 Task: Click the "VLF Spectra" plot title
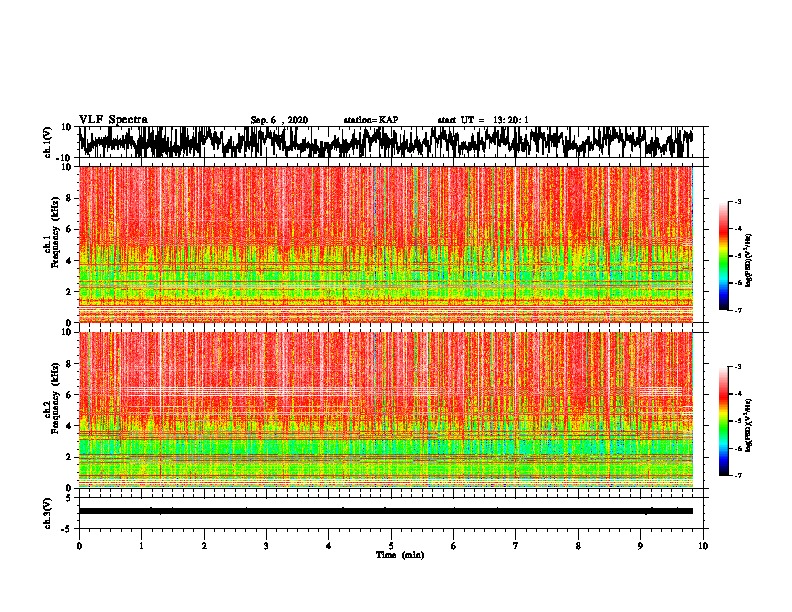(x=113, y=120)
